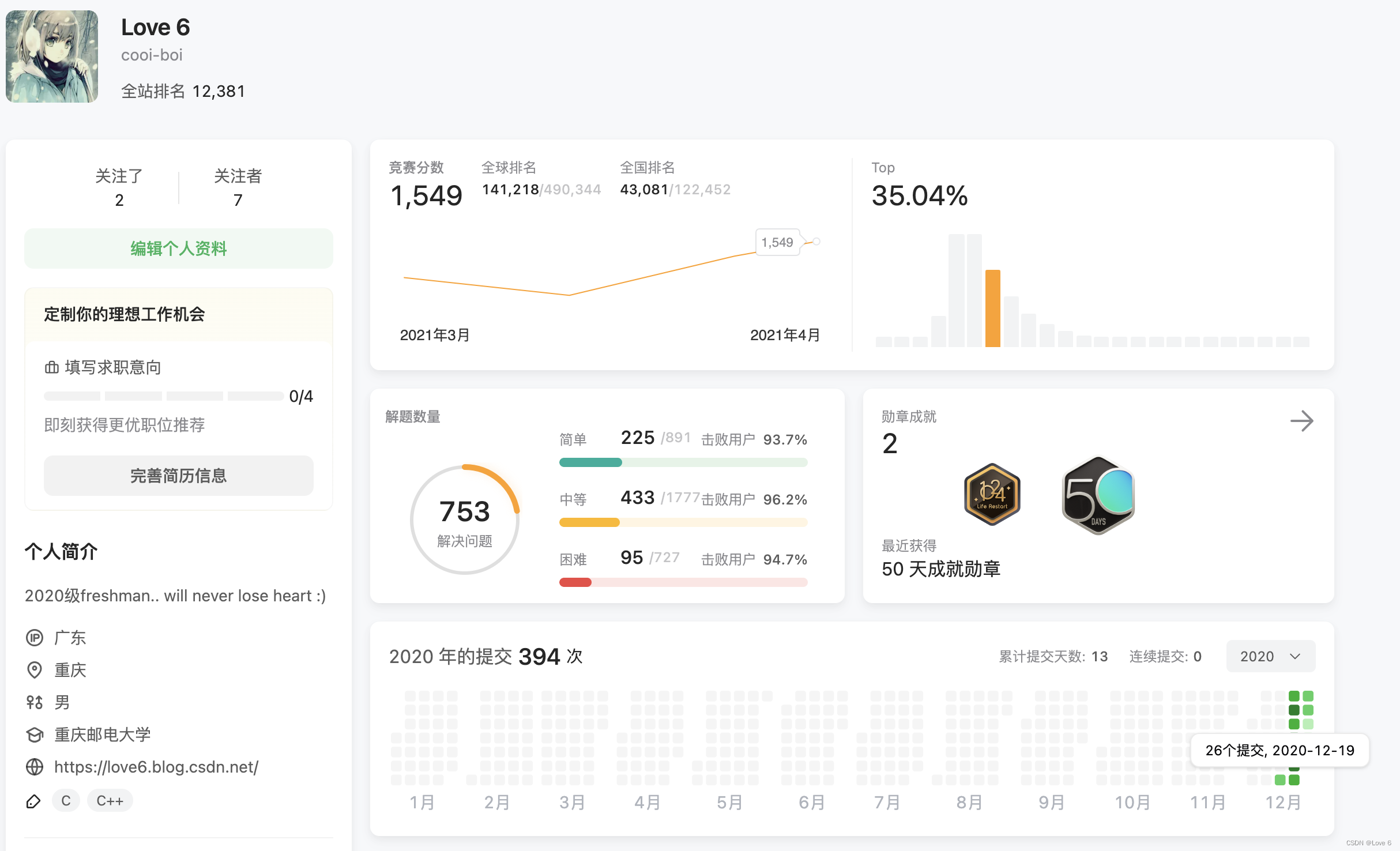The height and width of the screenshot is (851, 1400).
Task: Click the globe icon beside blog URL
Action: (x=35, y=767)
